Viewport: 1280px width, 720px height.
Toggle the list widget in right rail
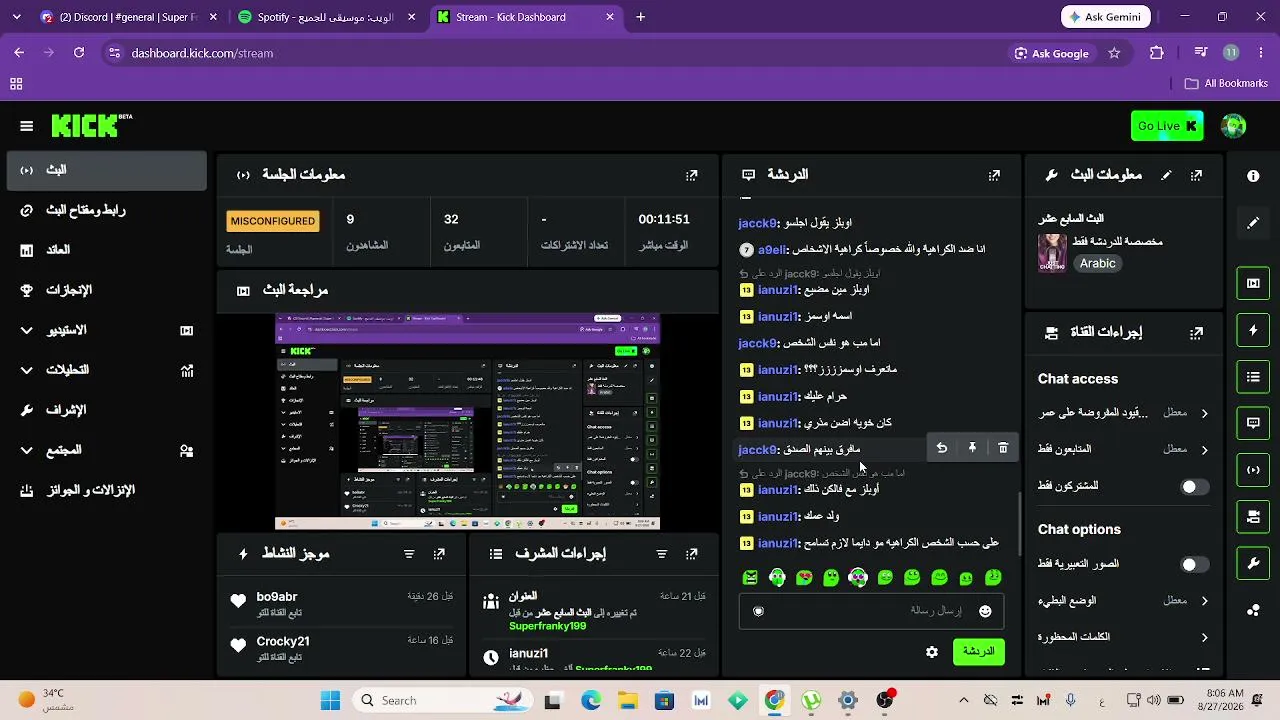click(x=1253, y=377)
